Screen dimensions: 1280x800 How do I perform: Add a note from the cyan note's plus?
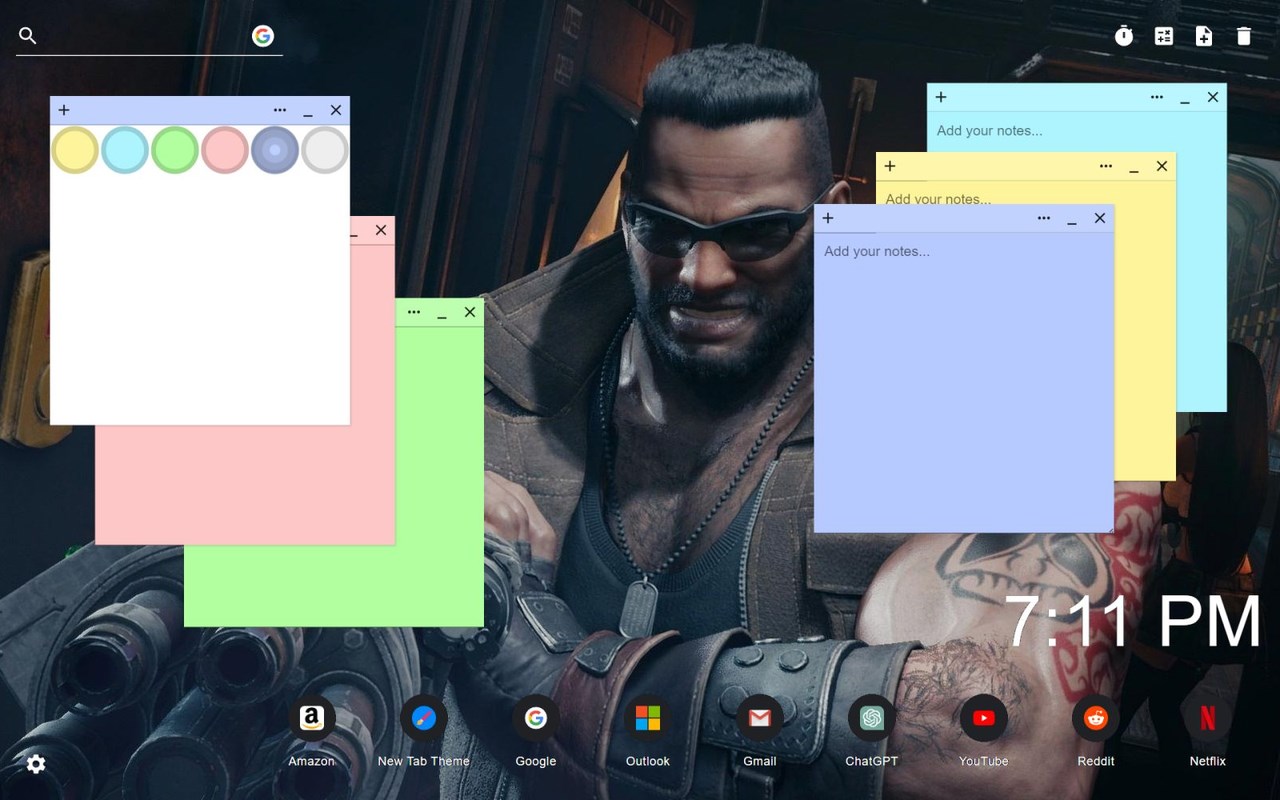(941, 97)
